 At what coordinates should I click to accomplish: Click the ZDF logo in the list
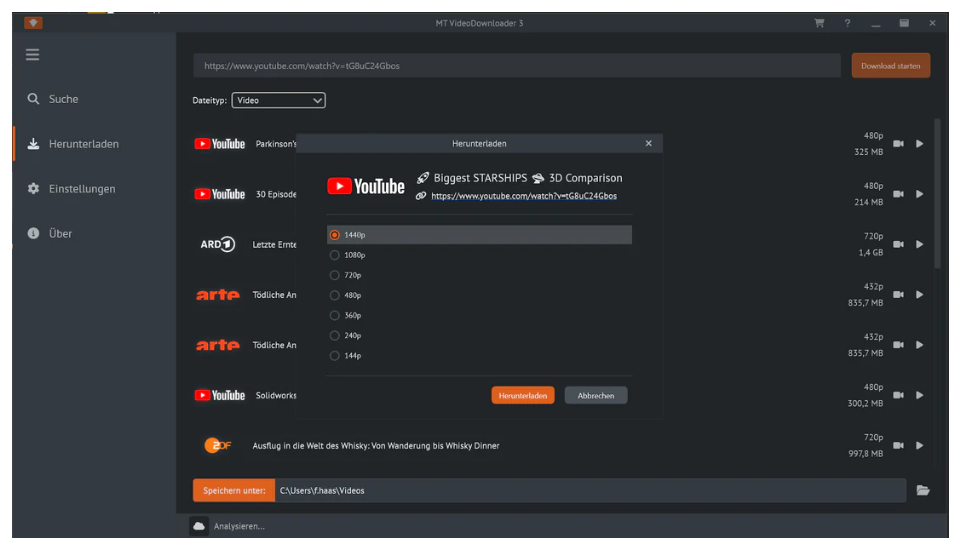click(218, 445)
